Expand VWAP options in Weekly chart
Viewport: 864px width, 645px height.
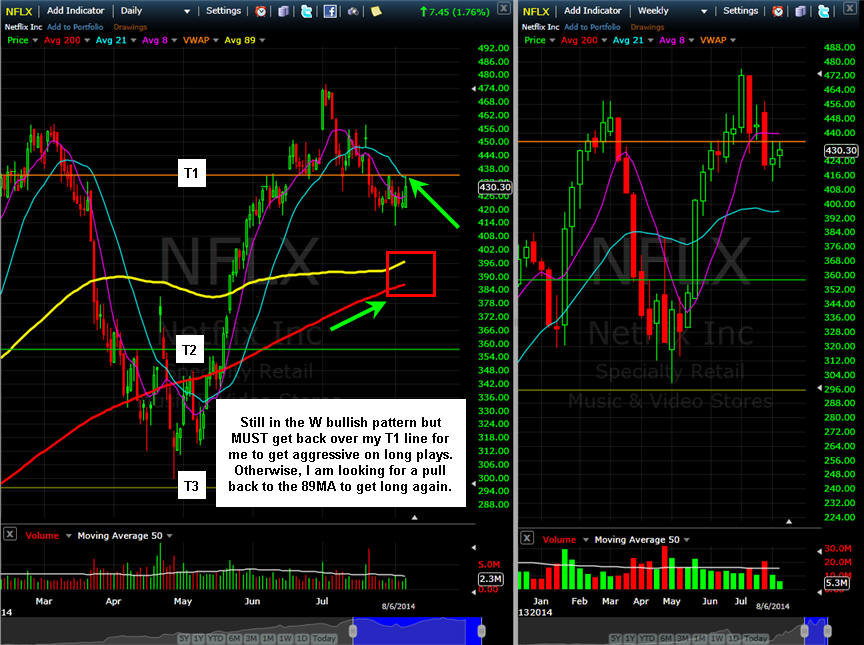(733, 40)
